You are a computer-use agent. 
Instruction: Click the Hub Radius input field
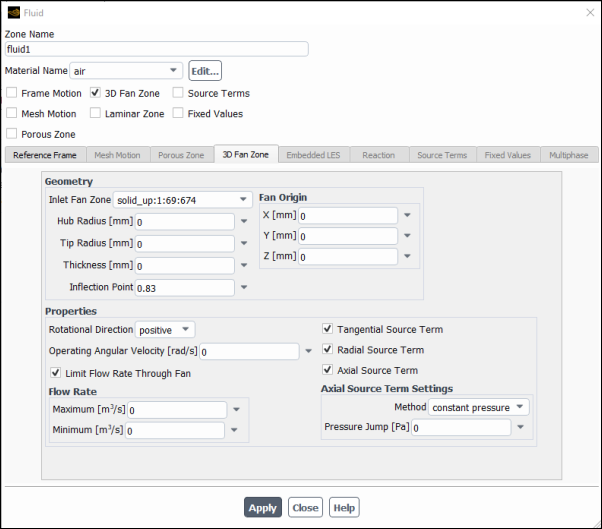[185, 222]
